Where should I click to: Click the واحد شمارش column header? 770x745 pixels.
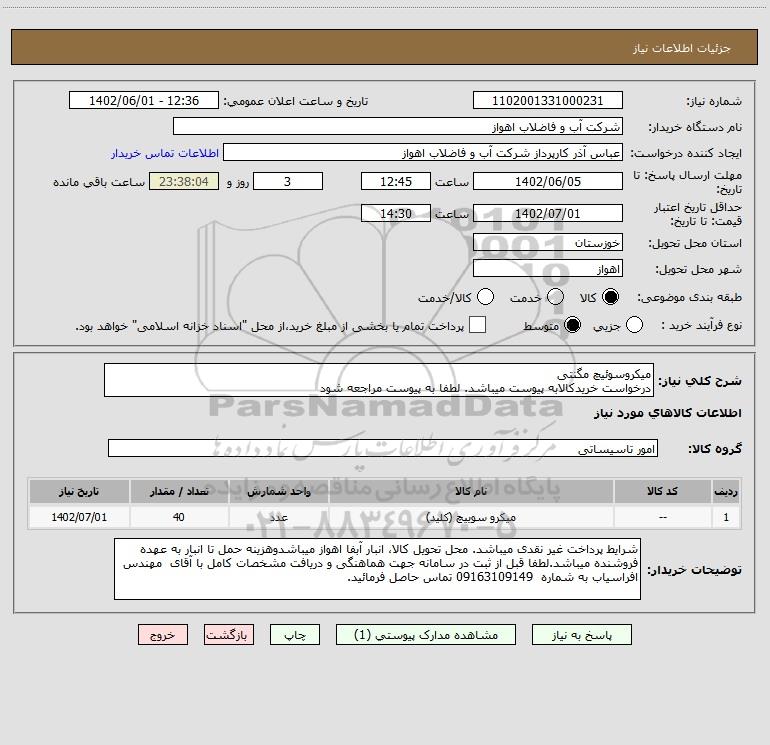pyautogui.click(x=278, y=491)
